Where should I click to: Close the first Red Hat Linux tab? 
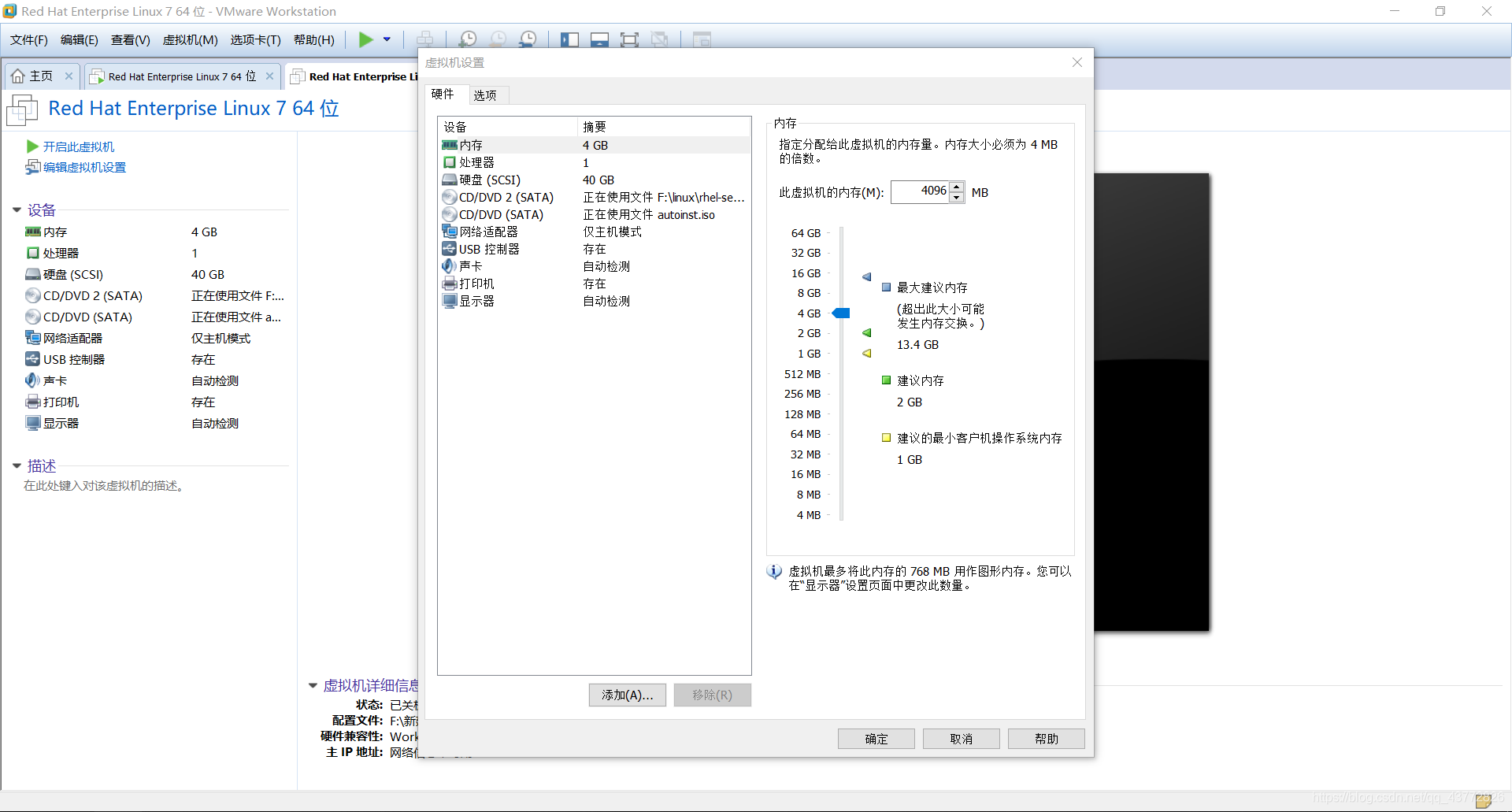click(269, 76)
